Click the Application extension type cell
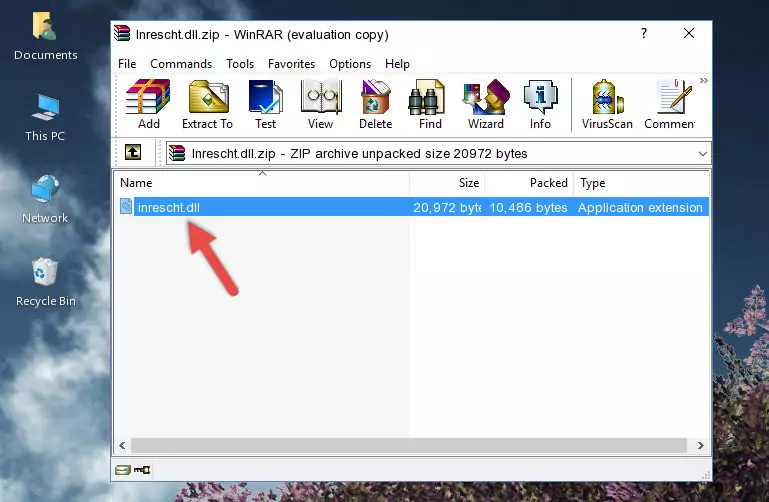The image size is (769, 502). point(640,207)
